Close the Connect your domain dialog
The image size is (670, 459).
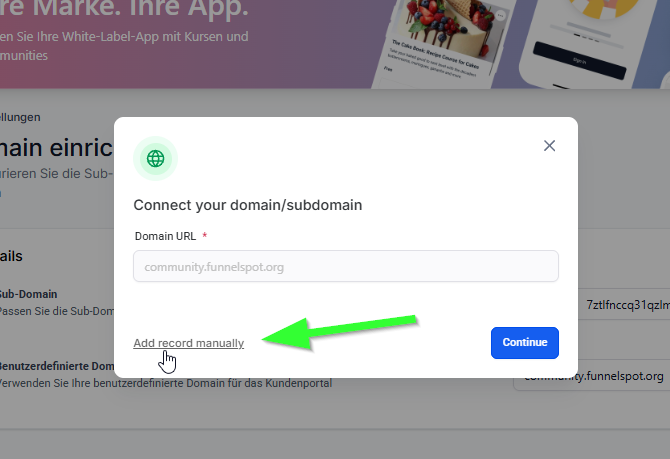click(549, 146)
